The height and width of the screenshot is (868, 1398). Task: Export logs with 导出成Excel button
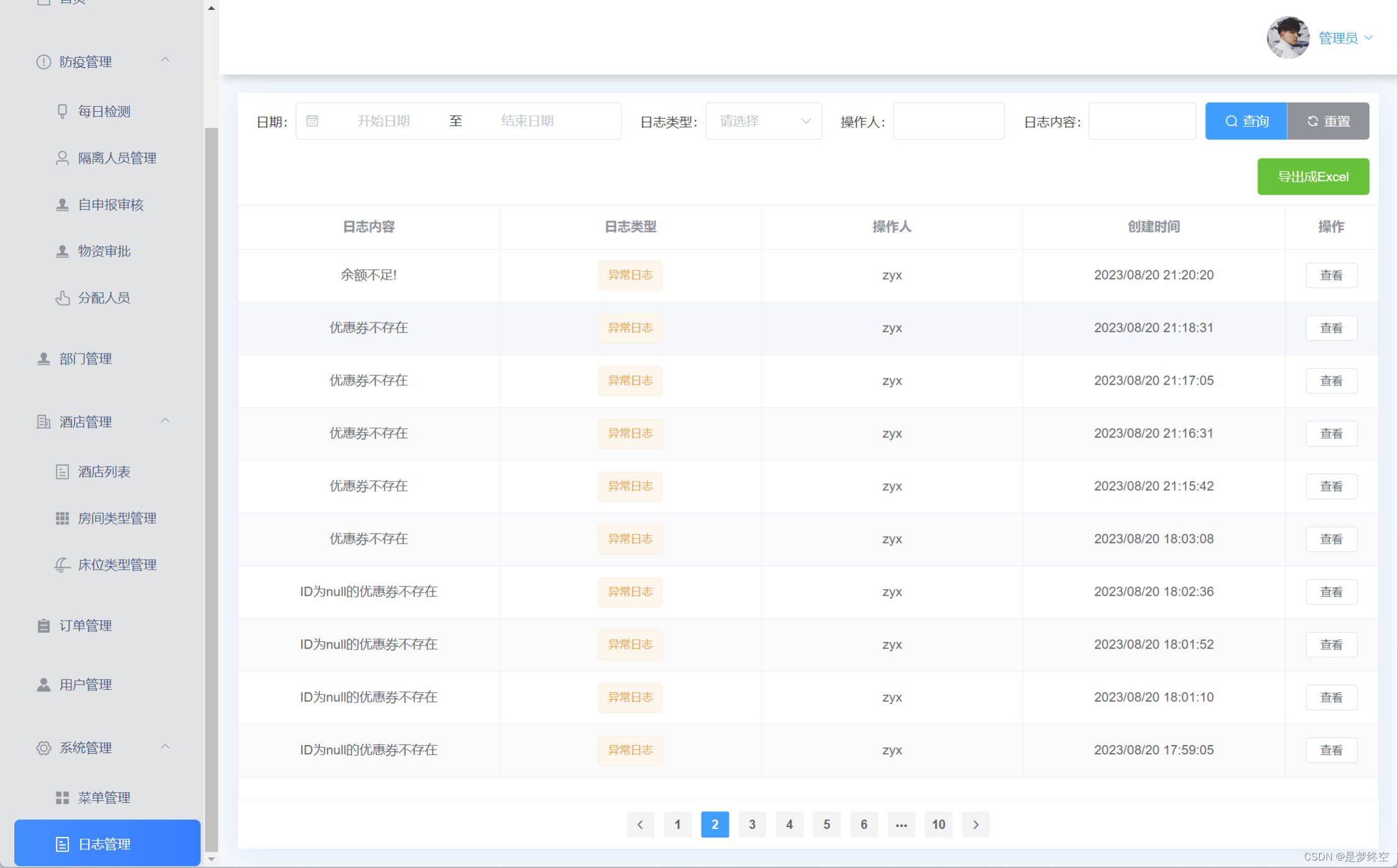point(1313,176)
